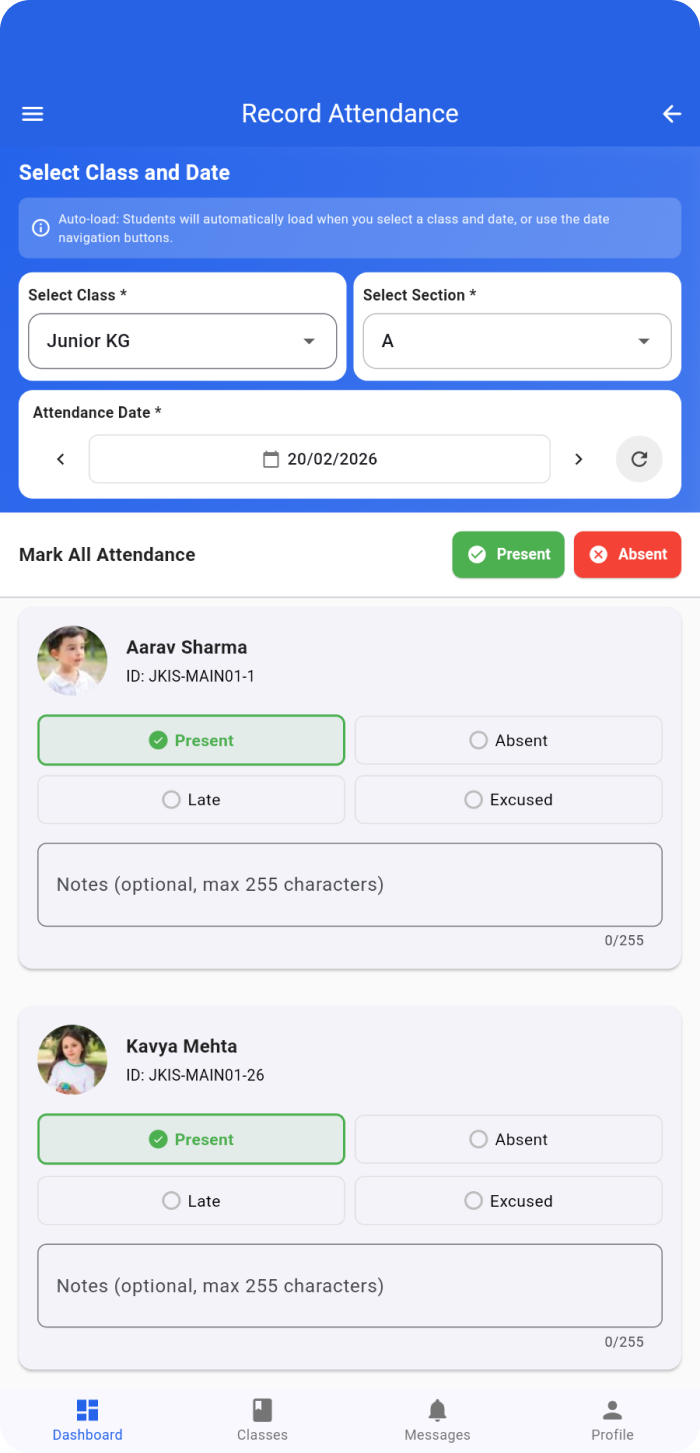700x1453 pixels.
Task: Mark Aarav Sharma as Absent
Action: pyautogui.click(x=508, y=740)
